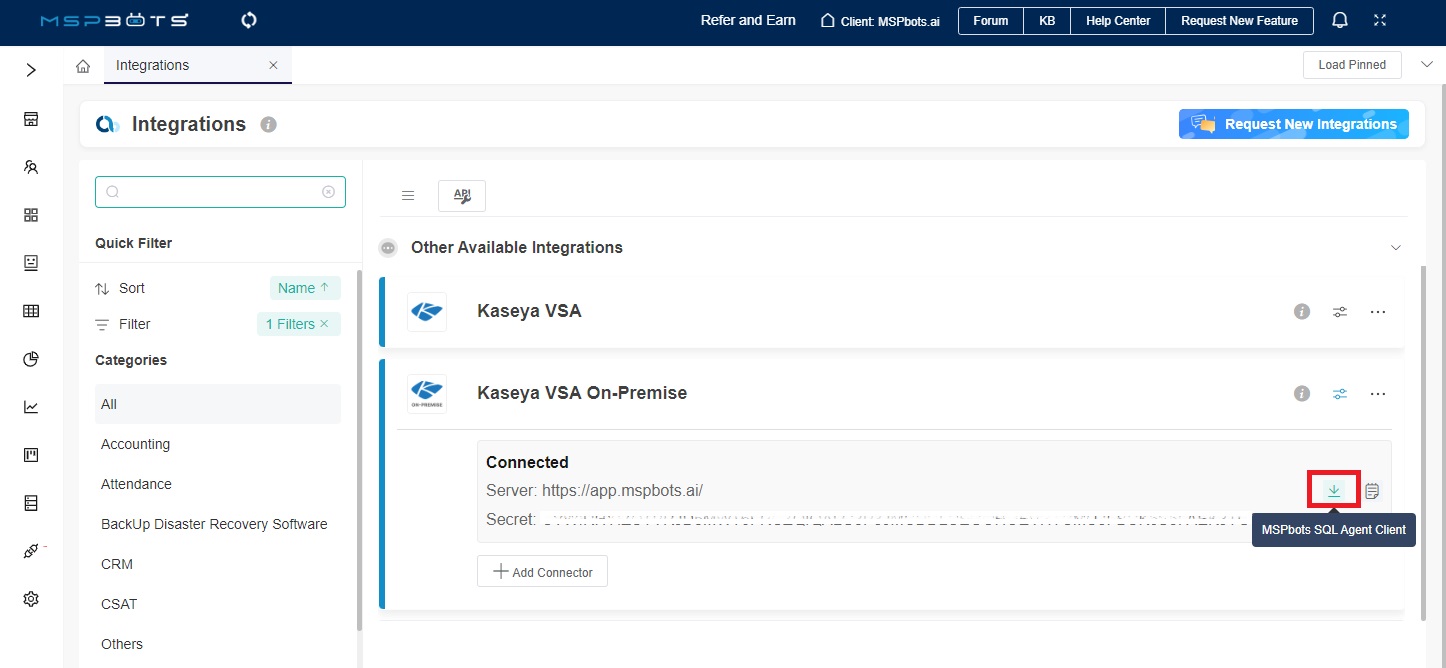
Task: Click the API tools button
Action: tap(462, 196)
